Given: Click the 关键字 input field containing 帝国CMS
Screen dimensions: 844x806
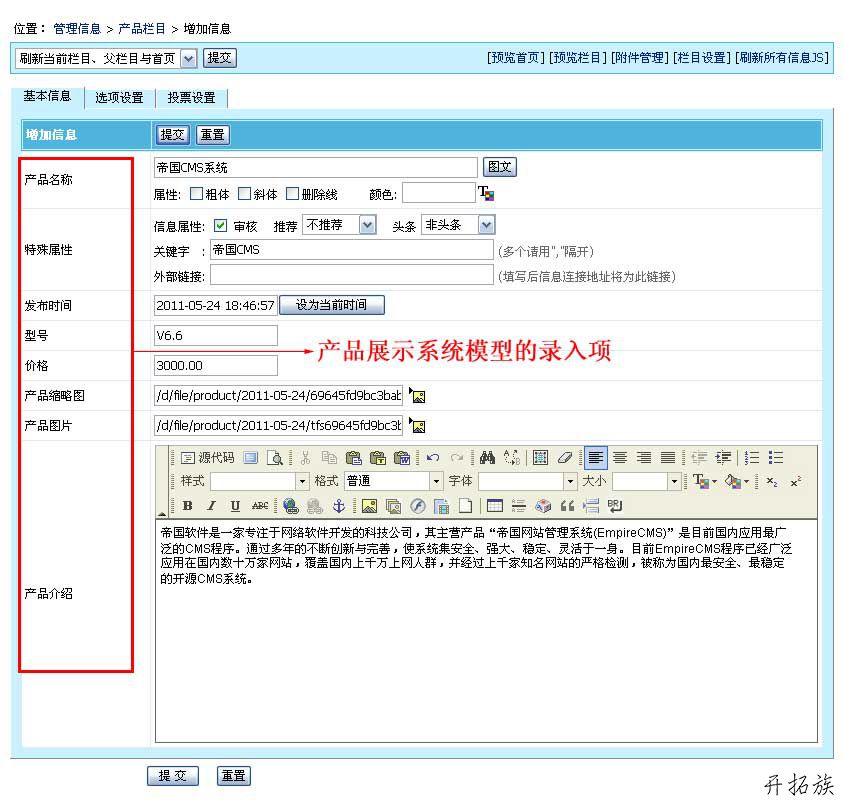Looking at the screenshot, I should click(351, 250).
